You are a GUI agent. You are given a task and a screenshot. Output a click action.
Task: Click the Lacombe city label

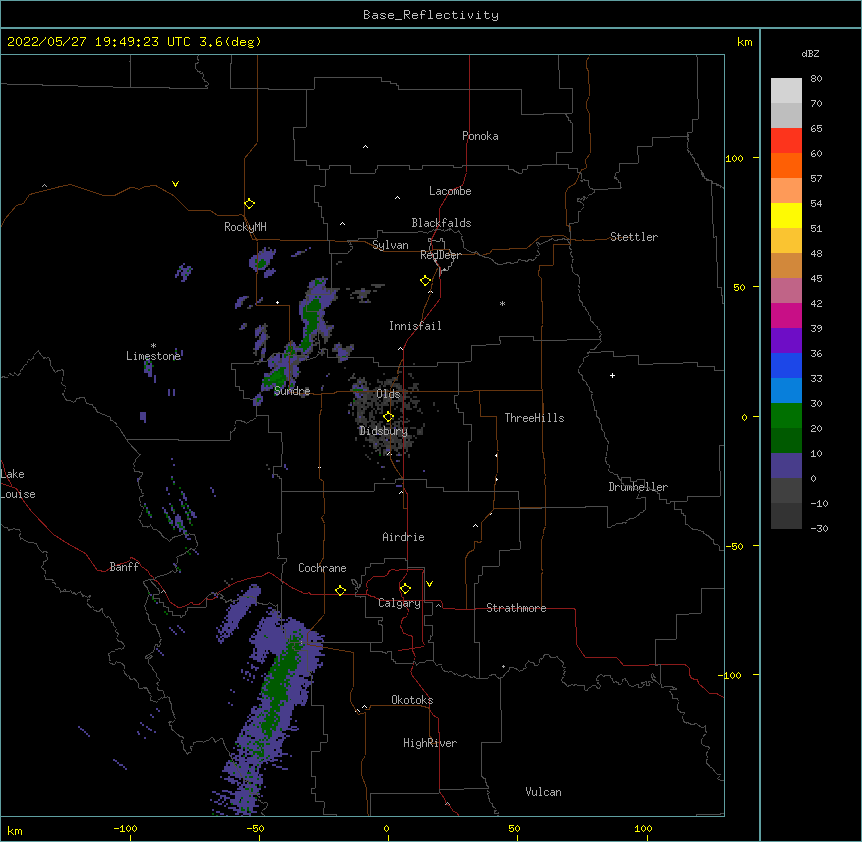tap(450, 191)
